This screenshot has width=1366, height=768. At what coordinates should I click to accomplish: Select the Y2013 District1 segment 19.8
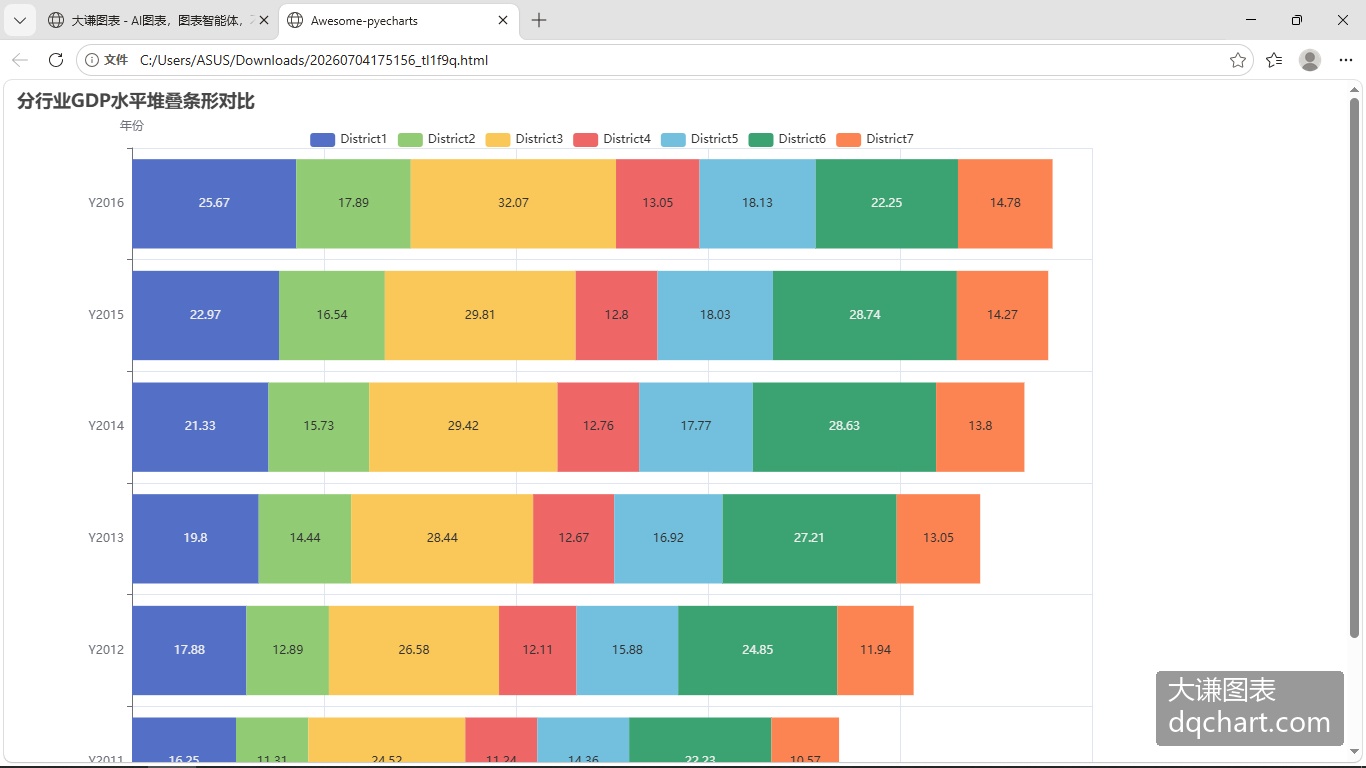(196, 539)
